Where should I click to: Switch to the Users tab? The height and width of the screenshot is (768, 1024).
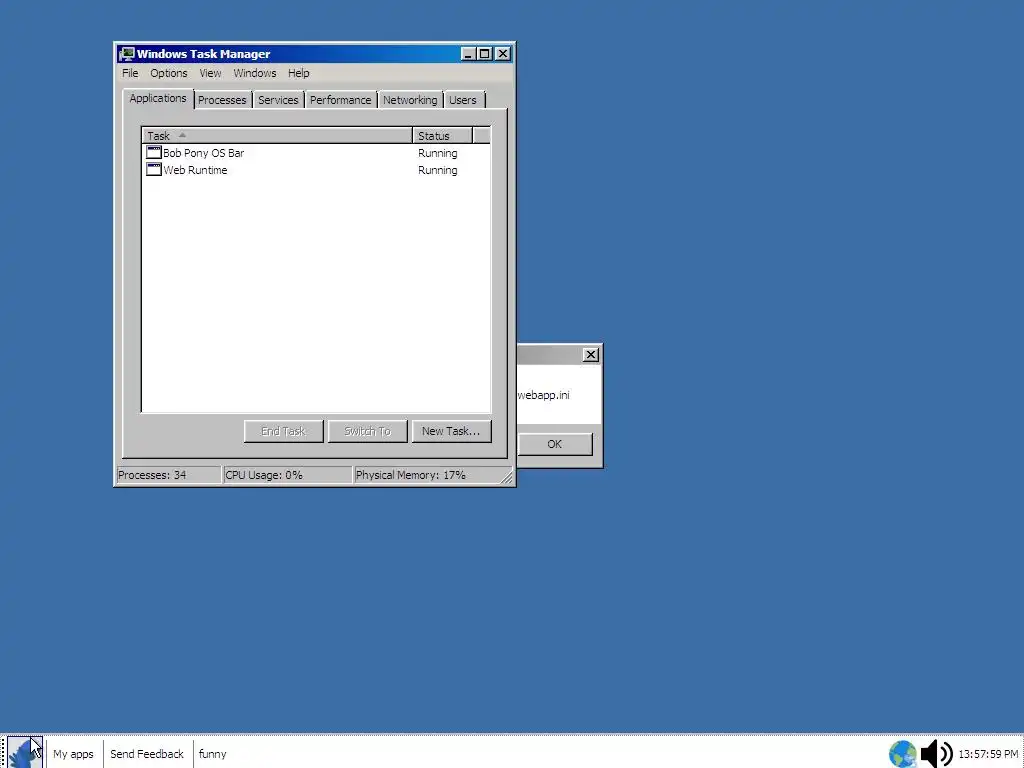coord(463,100)
